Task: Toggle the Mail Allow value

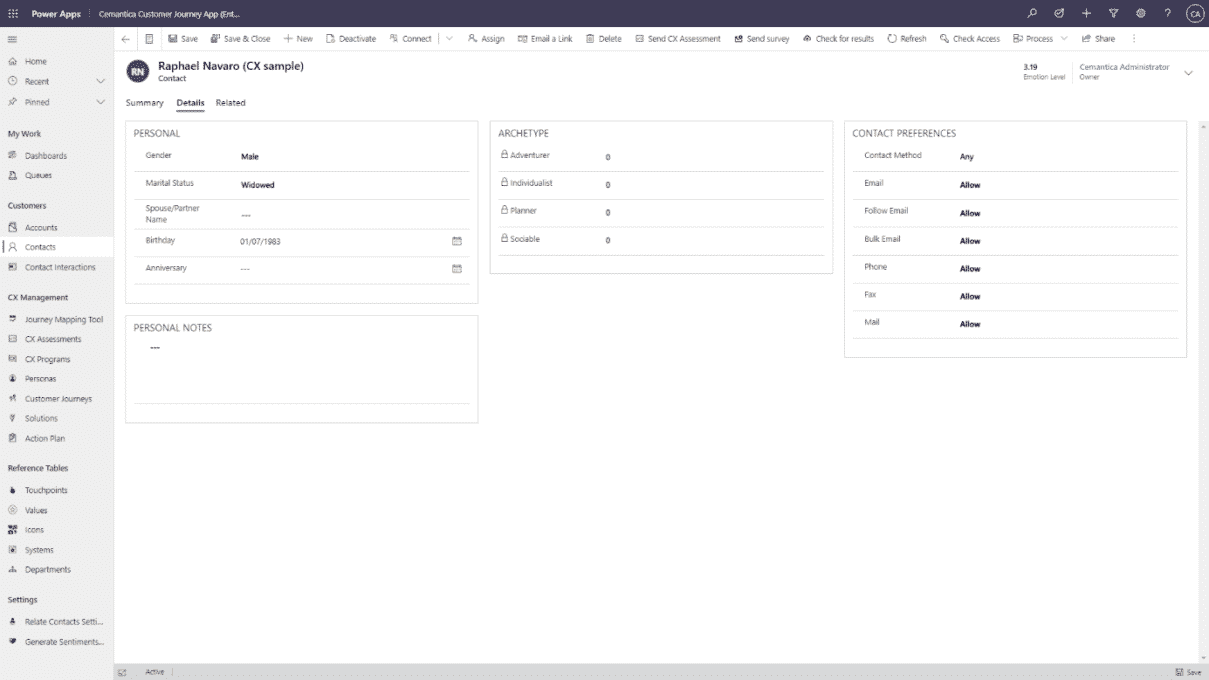Action: point(970,325)
